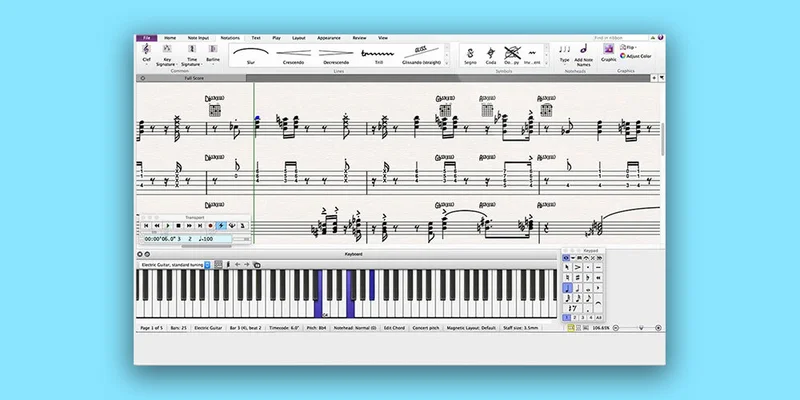800x400 pixels.
Task: Click Stop in the Transport panel
Action: 178,226
